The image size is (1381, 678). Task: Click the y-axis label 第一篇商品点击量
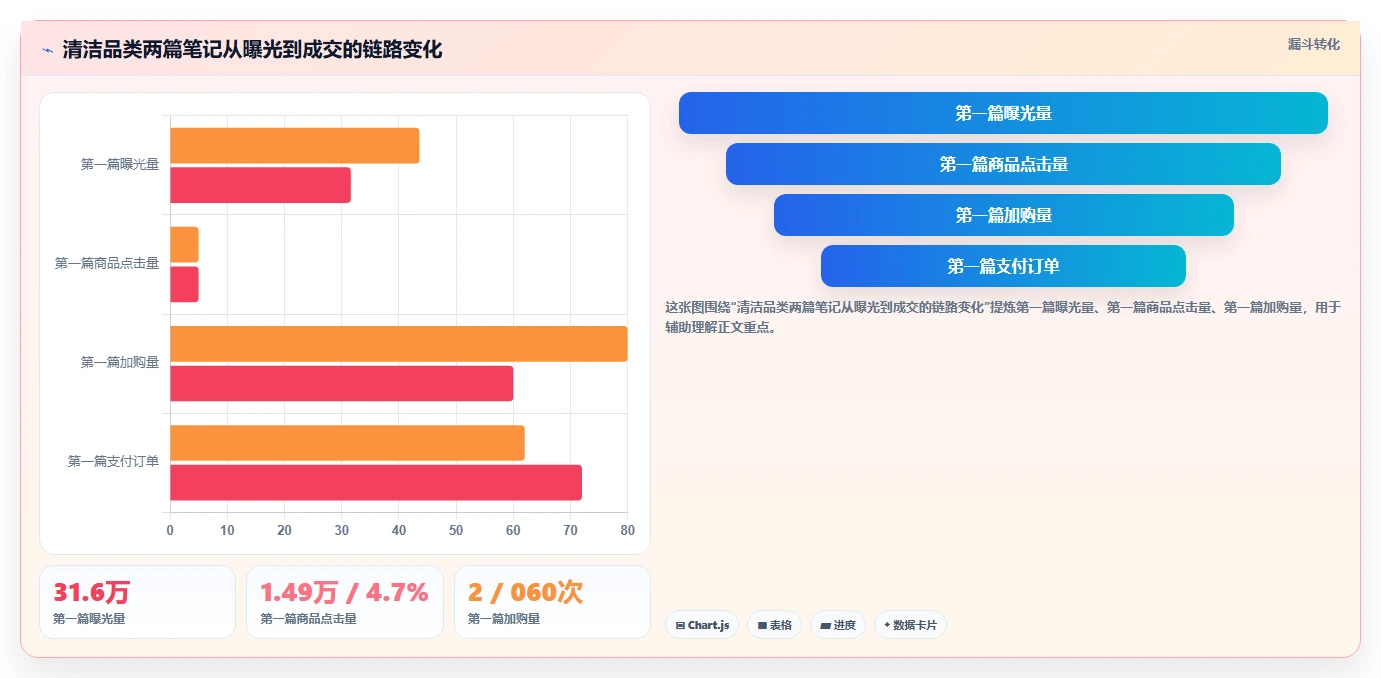pyautogui.click(x=107, y=263)
